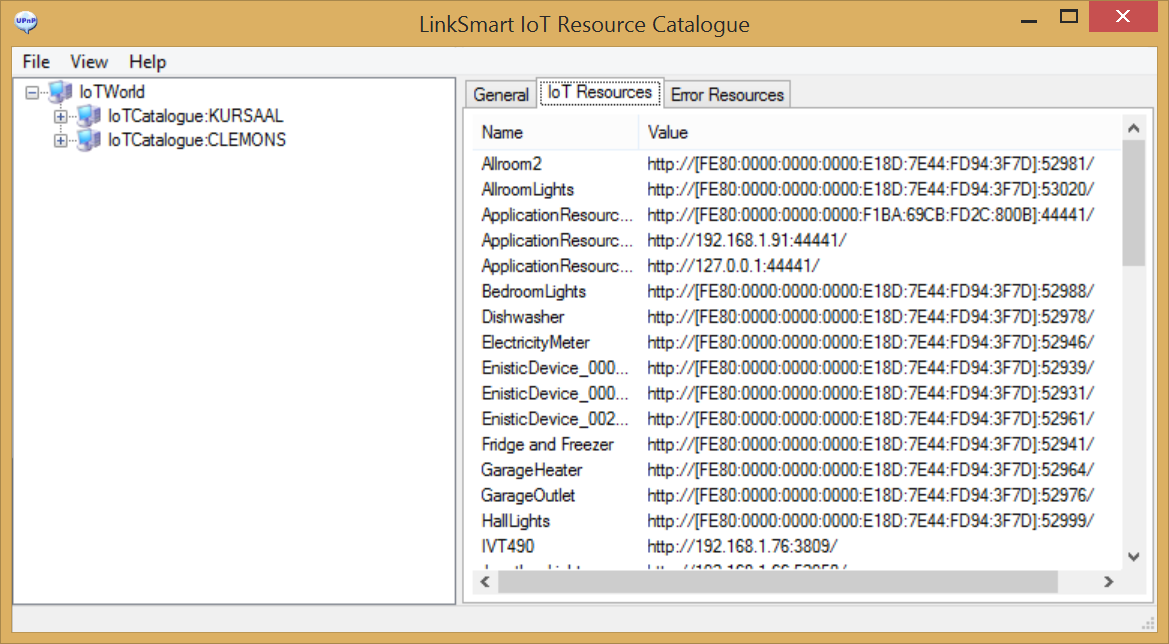Viewport: 1169px width, 644px height.
Task: Click the vertical scrollbar down arrow
Action: (x=1134, y=557)
